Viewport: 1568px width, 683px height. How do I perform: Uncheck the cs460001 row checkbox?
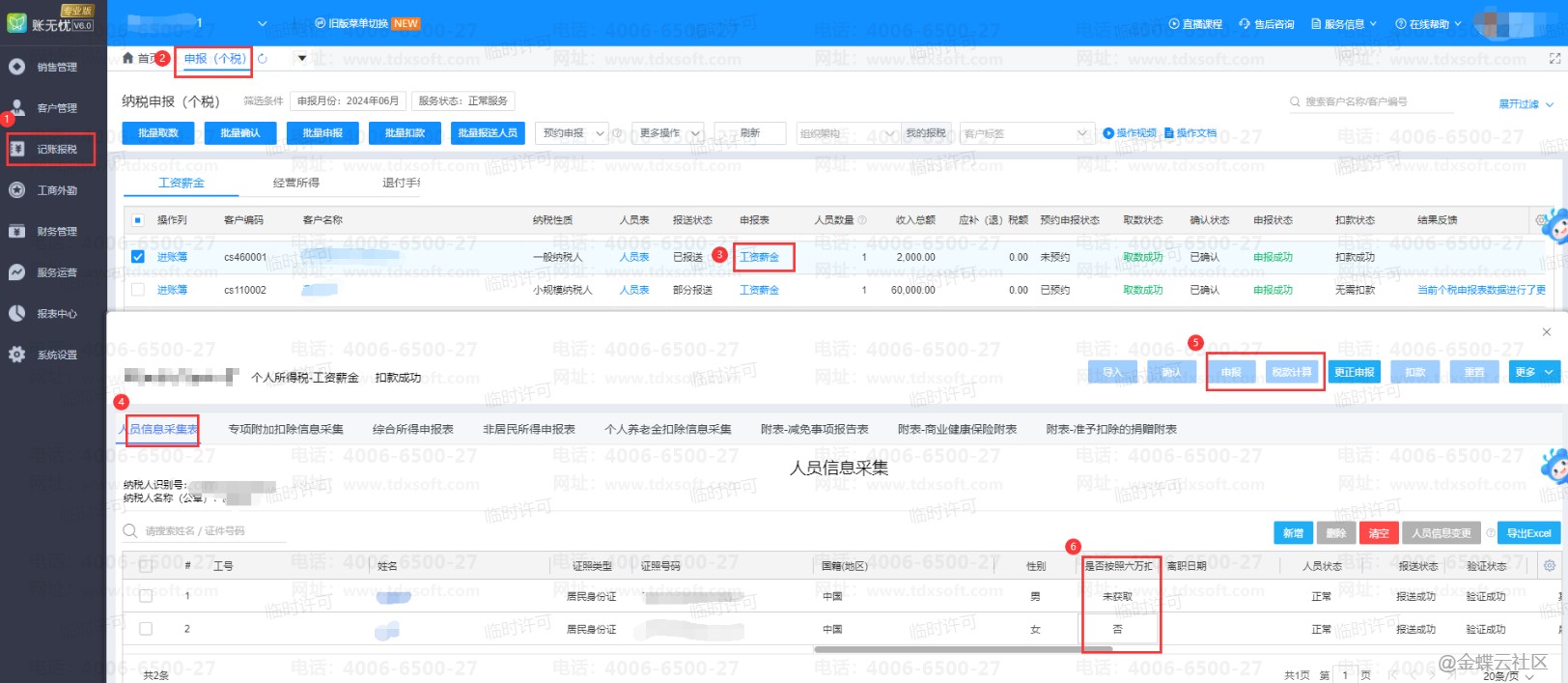138,257
